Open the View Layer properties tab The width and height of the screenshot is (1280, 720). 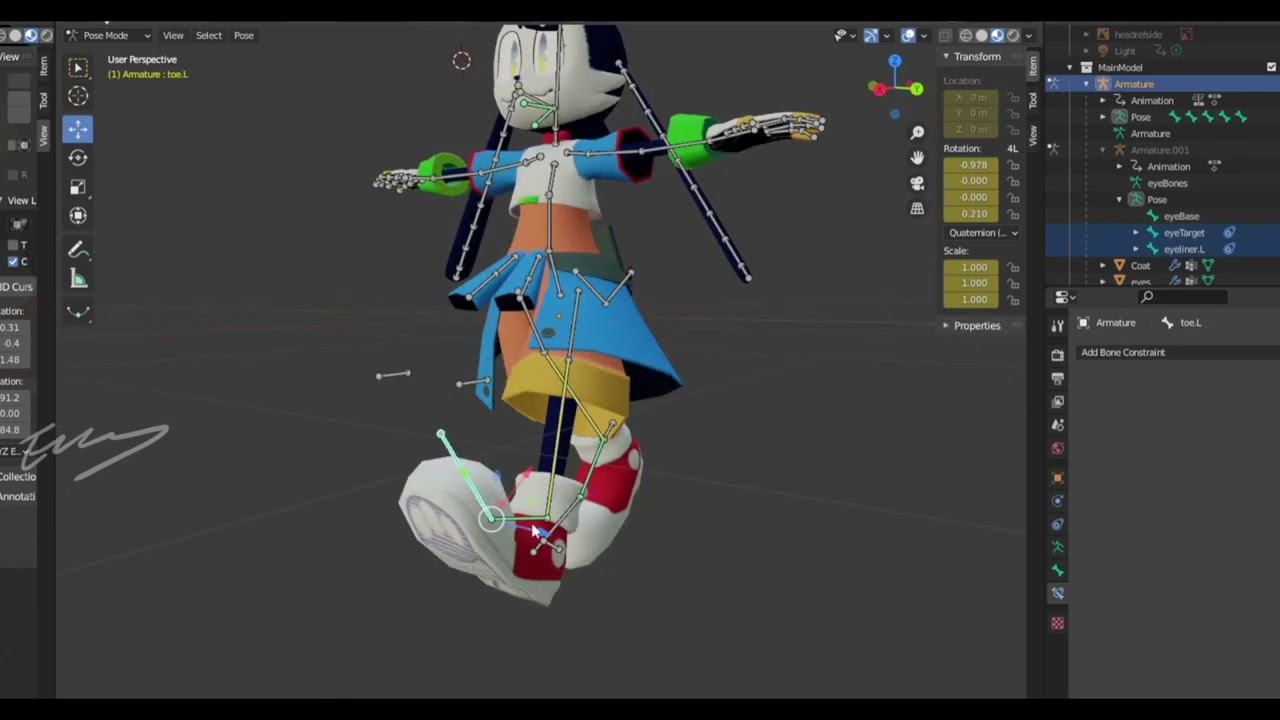pyautogui.click(x=1057, y=402)
